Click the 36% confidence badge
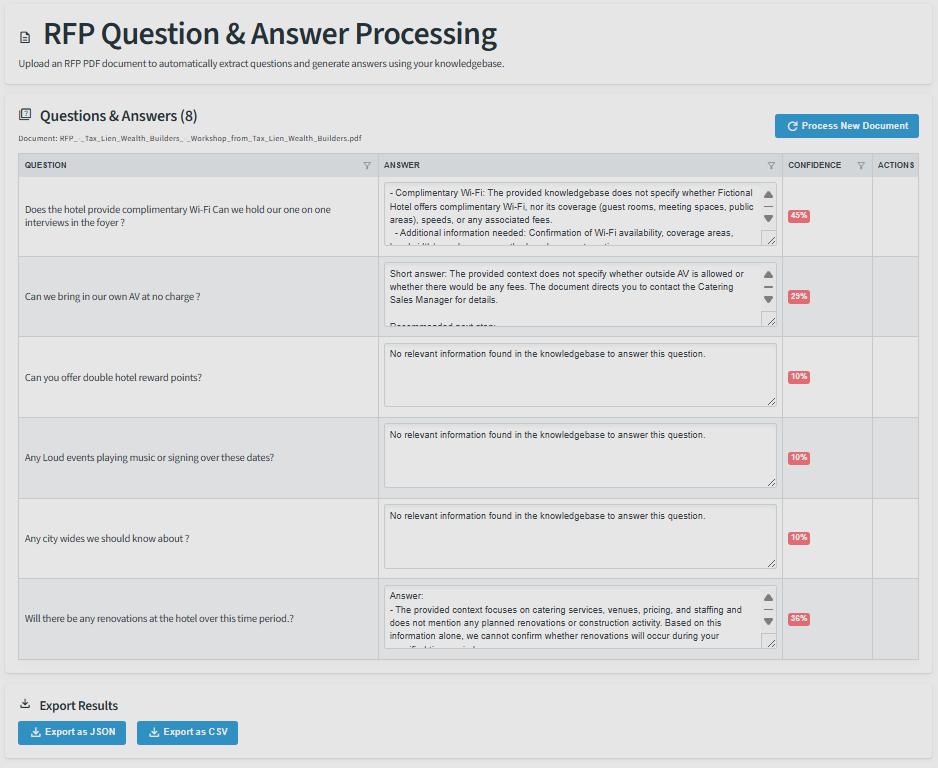The height and width of the screenshot is (768, 938). 799,618
